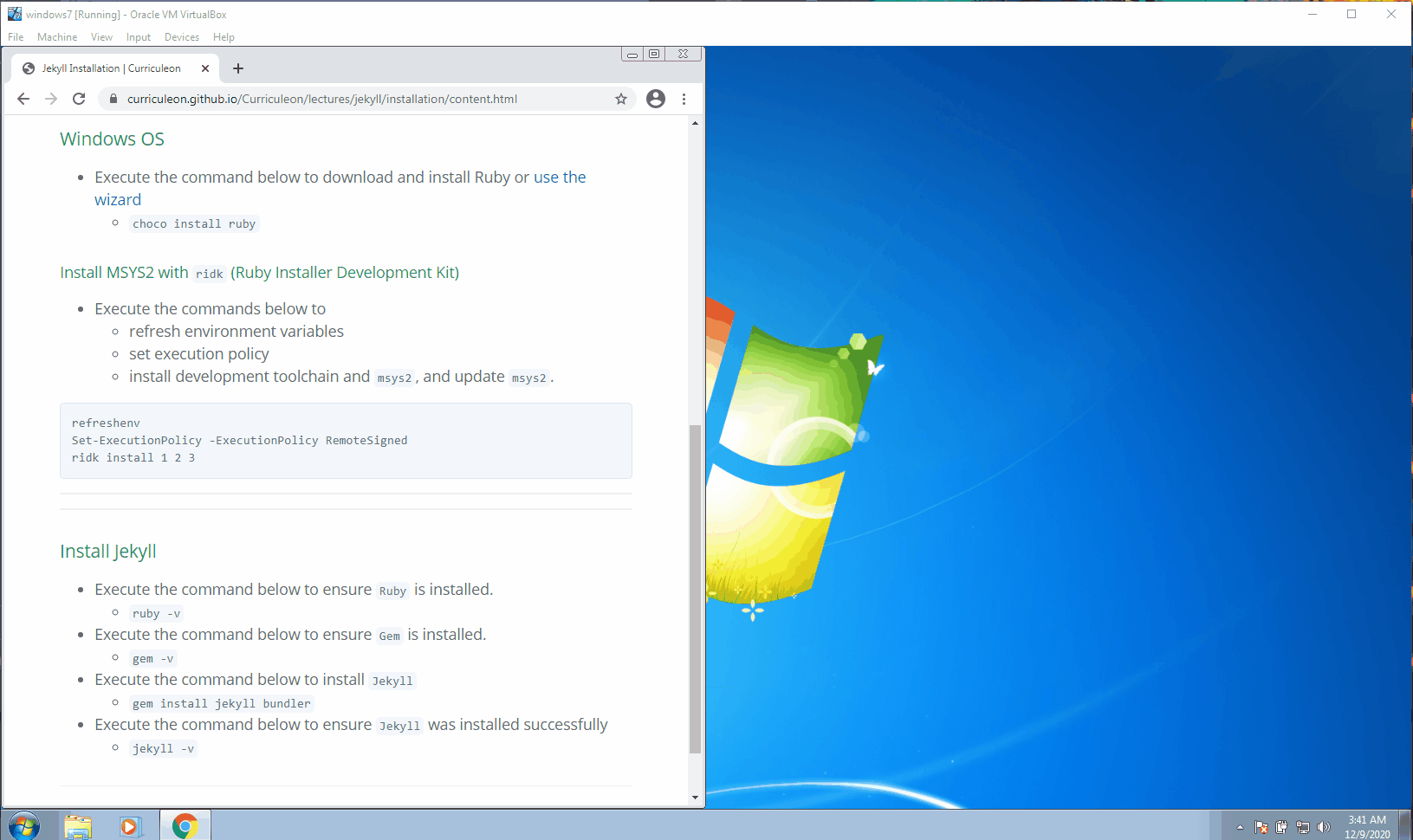
Task: Open the Chrome profile avatar icon
Action: click(x=655, y=99)
